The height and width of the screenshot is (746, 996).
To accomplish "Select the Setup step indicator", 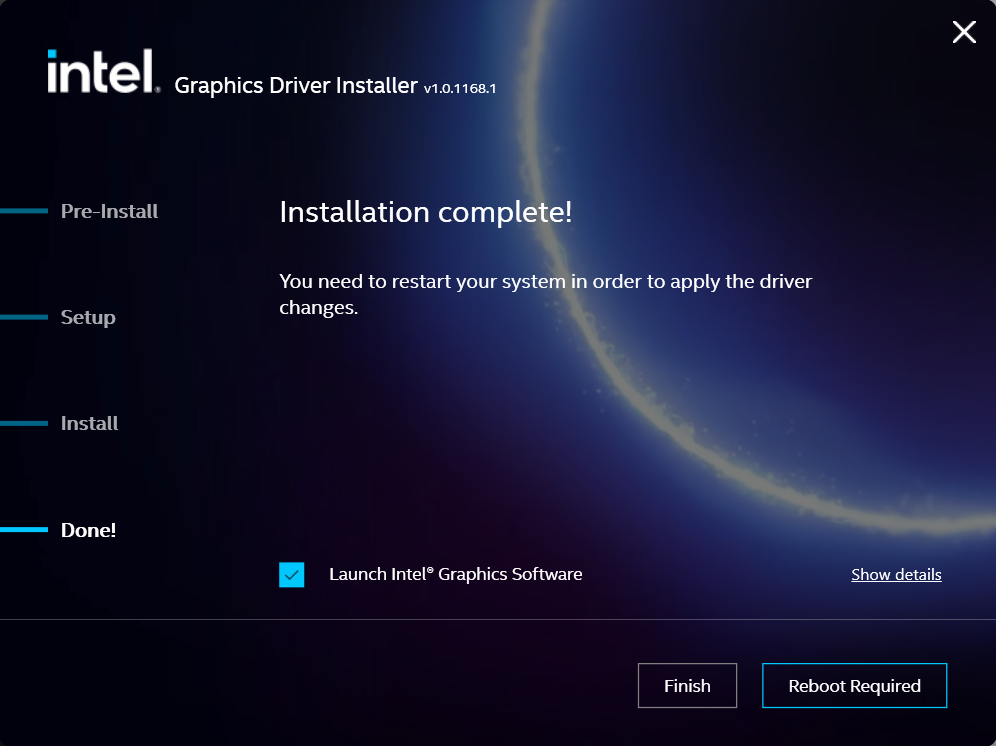I will (87, 317).
